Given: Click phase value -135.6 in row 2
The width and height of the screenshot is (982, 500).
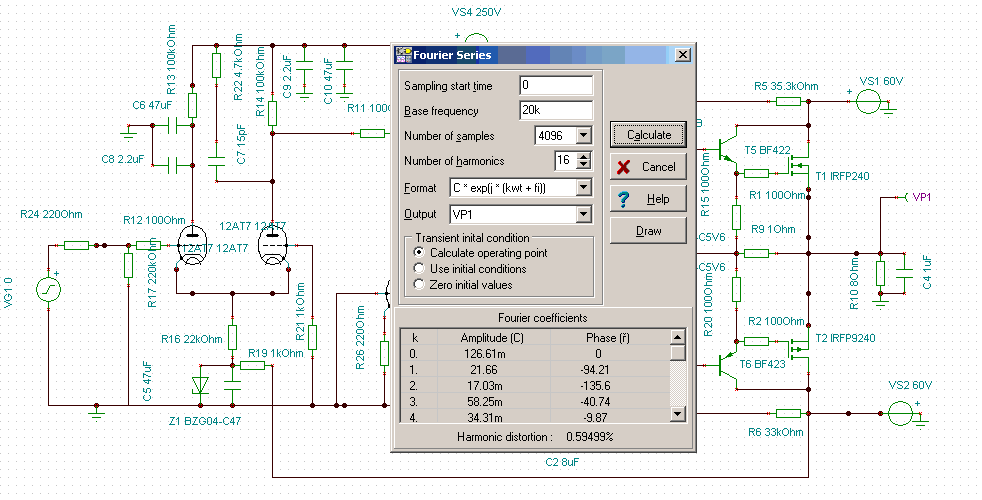Looking at the screenshot, I should pyautogui.click(x=594, y=386).
